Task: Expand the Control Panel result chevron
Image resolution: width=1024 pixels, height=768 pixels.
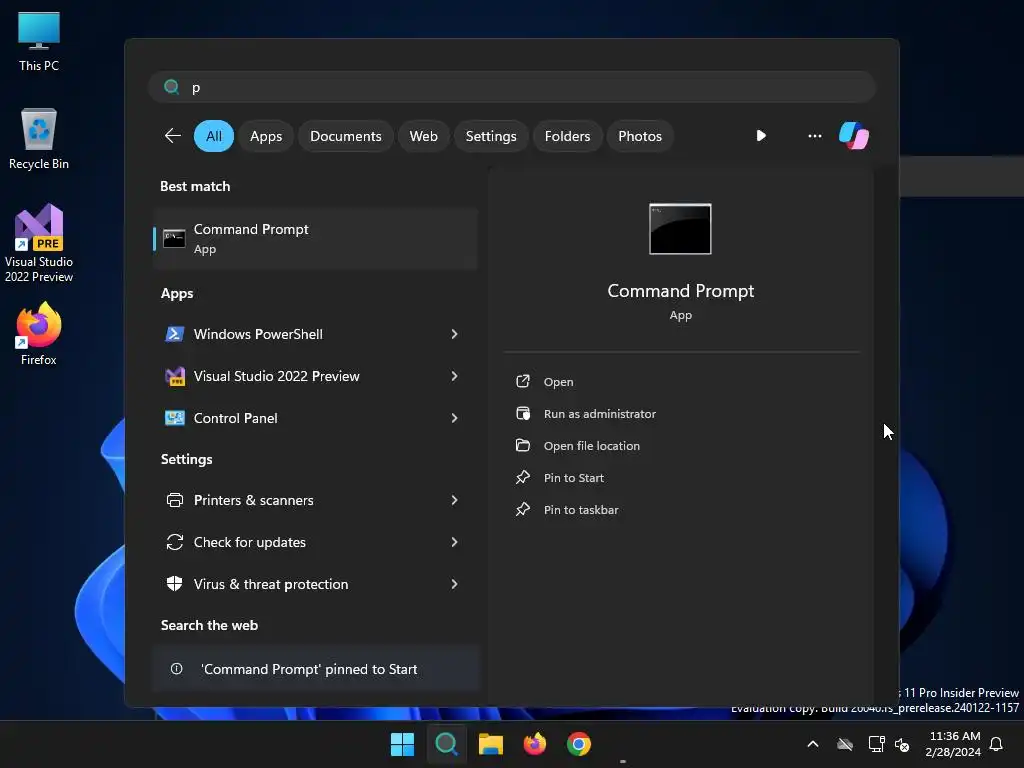Action: [x=455, y=418]
